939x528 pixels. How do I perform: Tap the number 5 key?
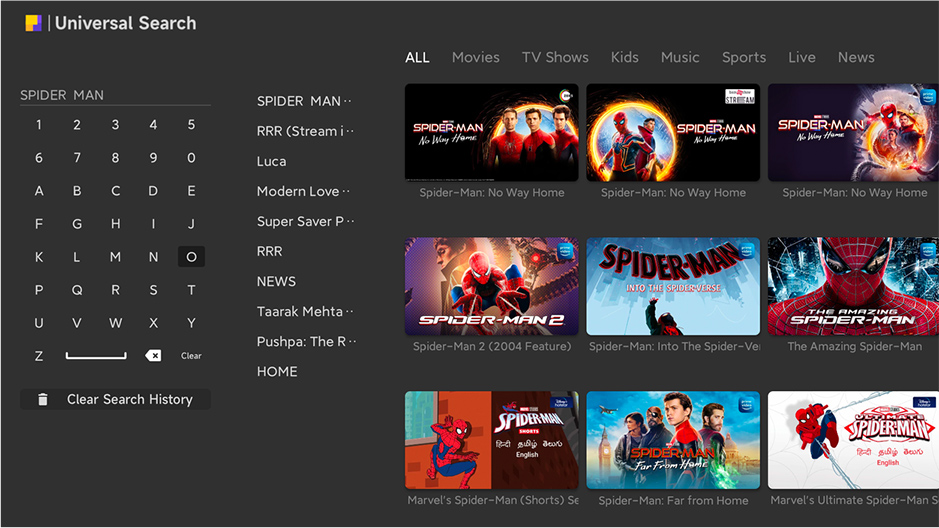(192, 125)
